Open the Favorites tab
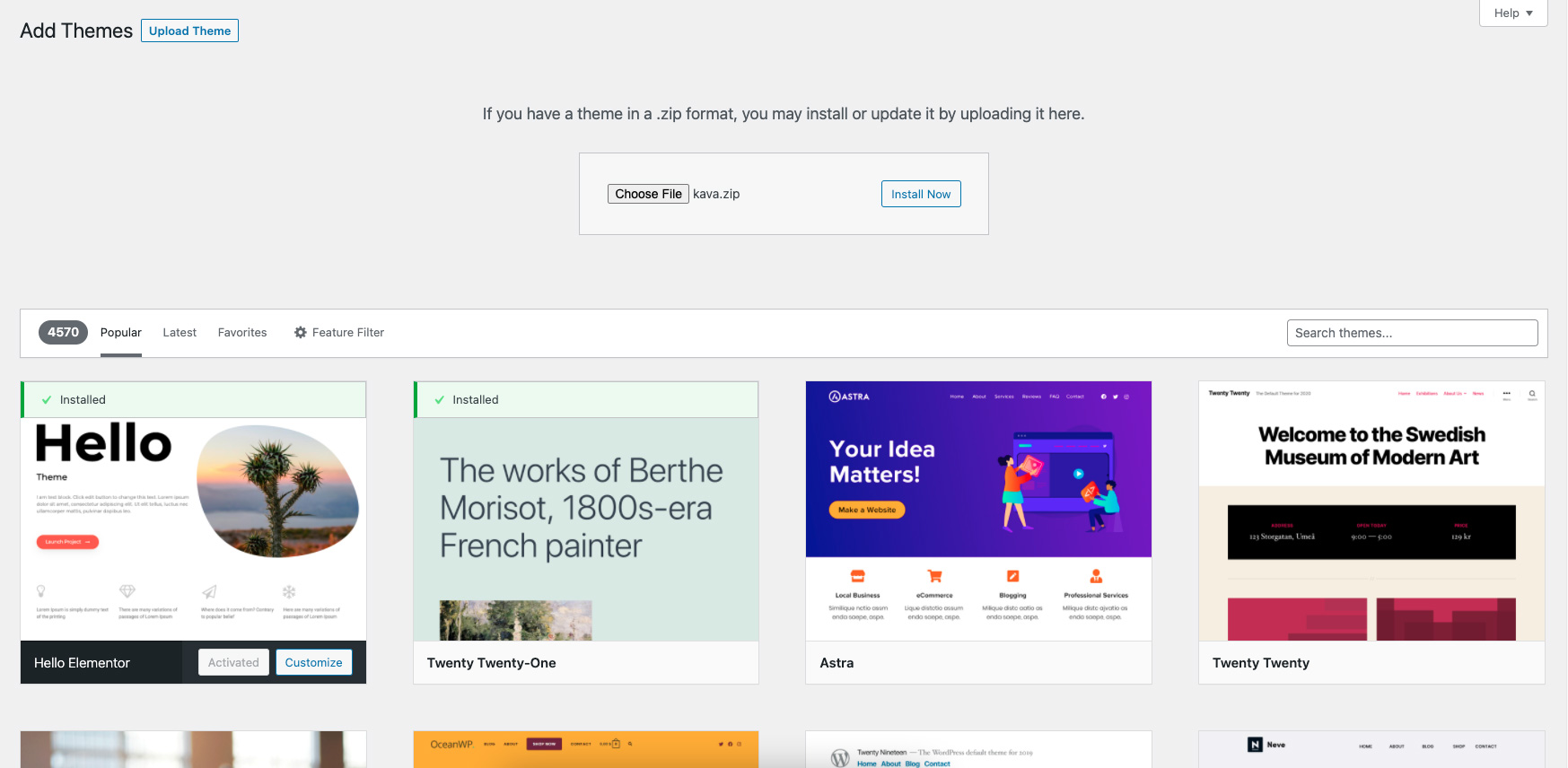This screenshot has height=768, width=1568. click(x=242, y=333)
